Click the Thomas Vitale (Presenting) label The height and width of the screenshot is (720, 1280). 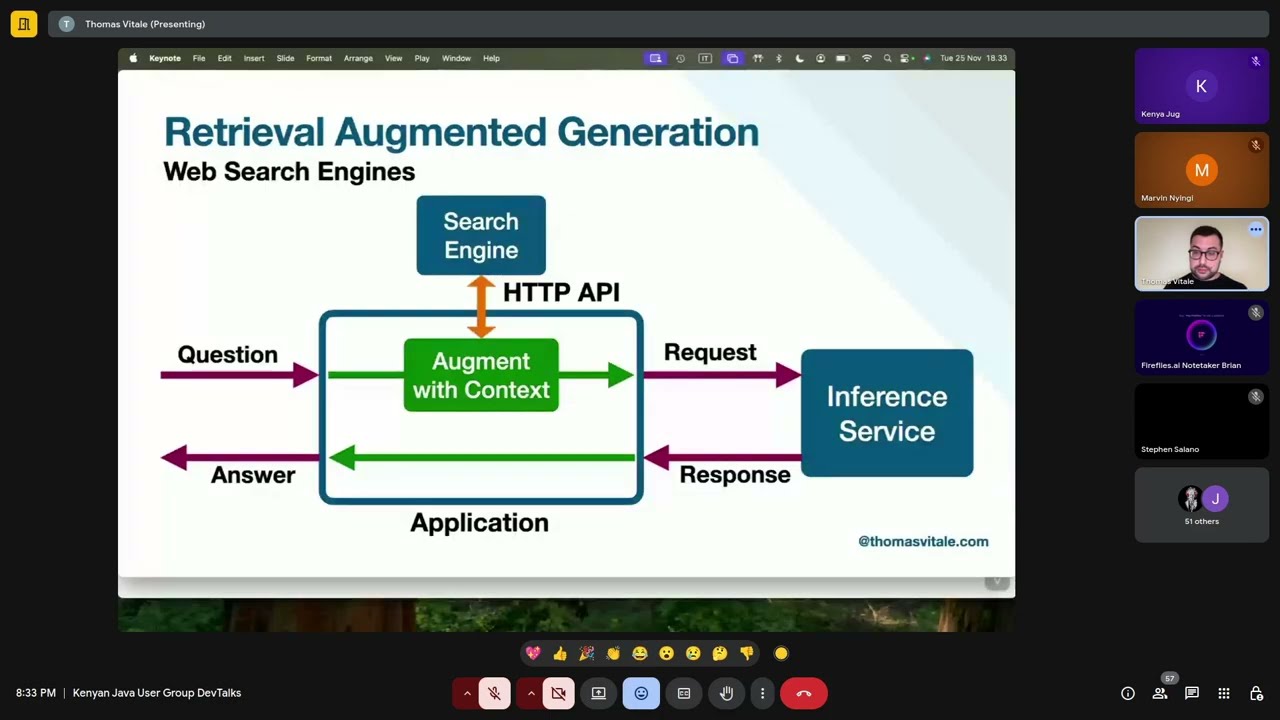pos(145,24)
